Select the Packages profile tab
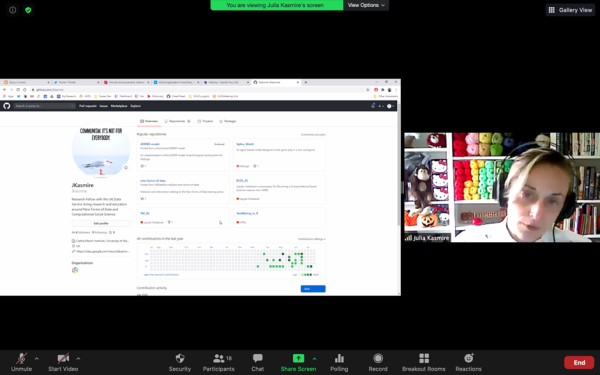The height and width of the screenshot is (375, 600). click(228, 121)
